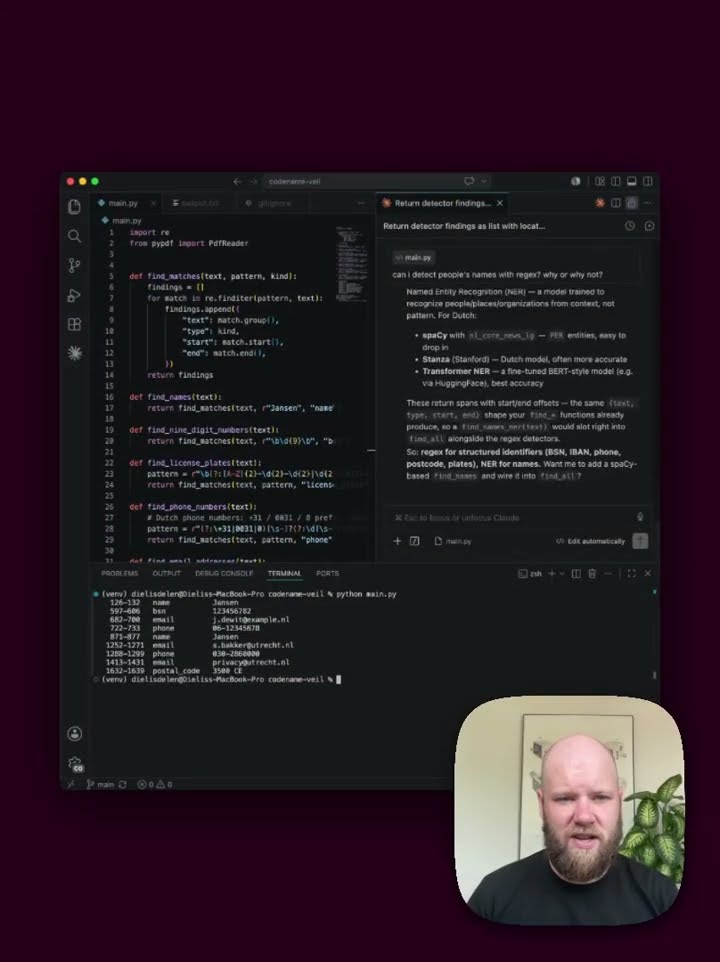This screenshot has height=962, width=720.
Task: Click the terminal prompt input line
Action: 221,679
